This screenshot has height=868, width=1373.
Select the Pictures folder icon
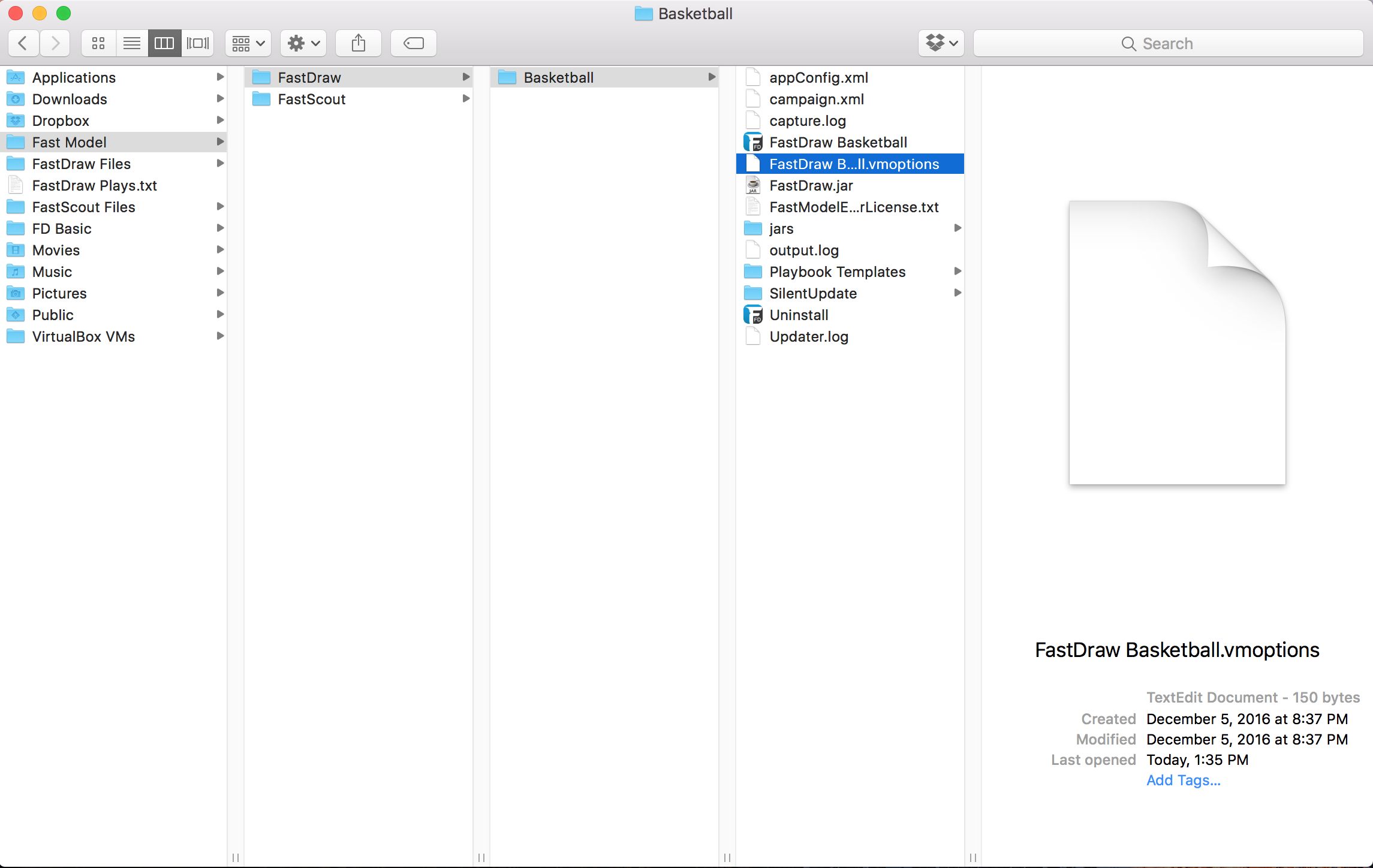click(x=16, y=293)
